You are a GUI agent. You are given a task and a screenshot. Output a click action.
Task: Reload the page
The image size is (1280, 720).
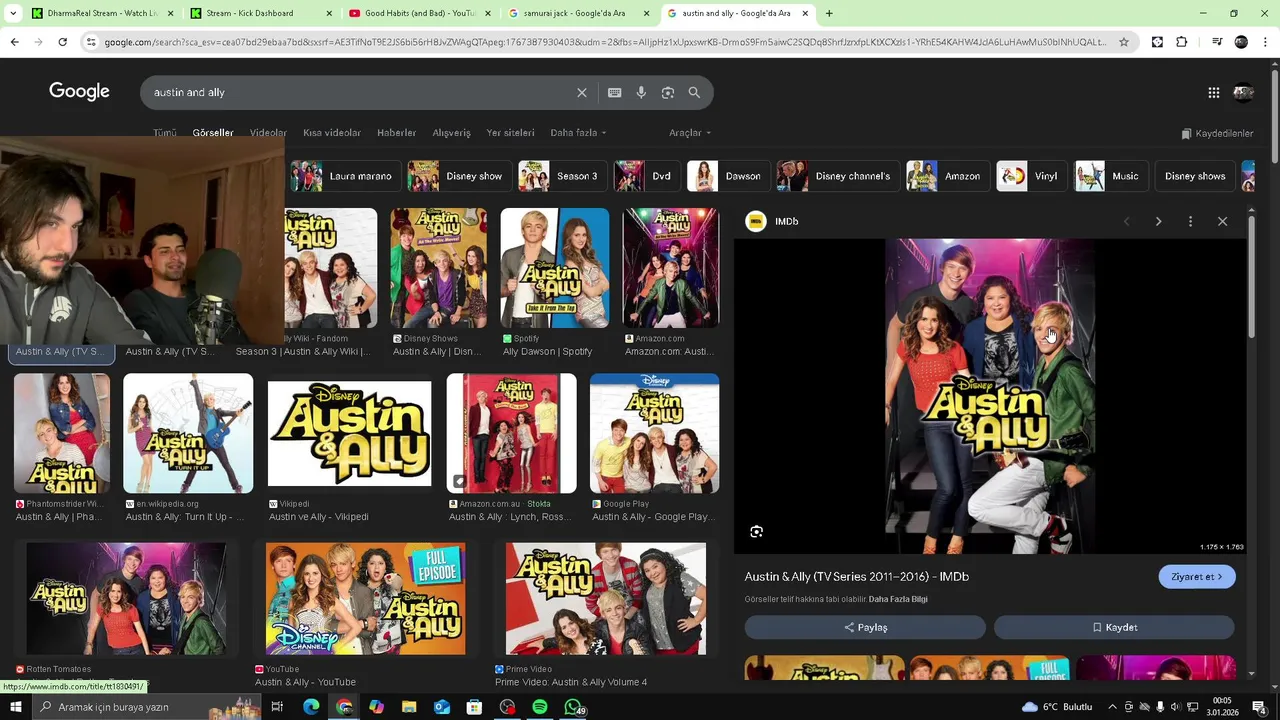[62, 42]
